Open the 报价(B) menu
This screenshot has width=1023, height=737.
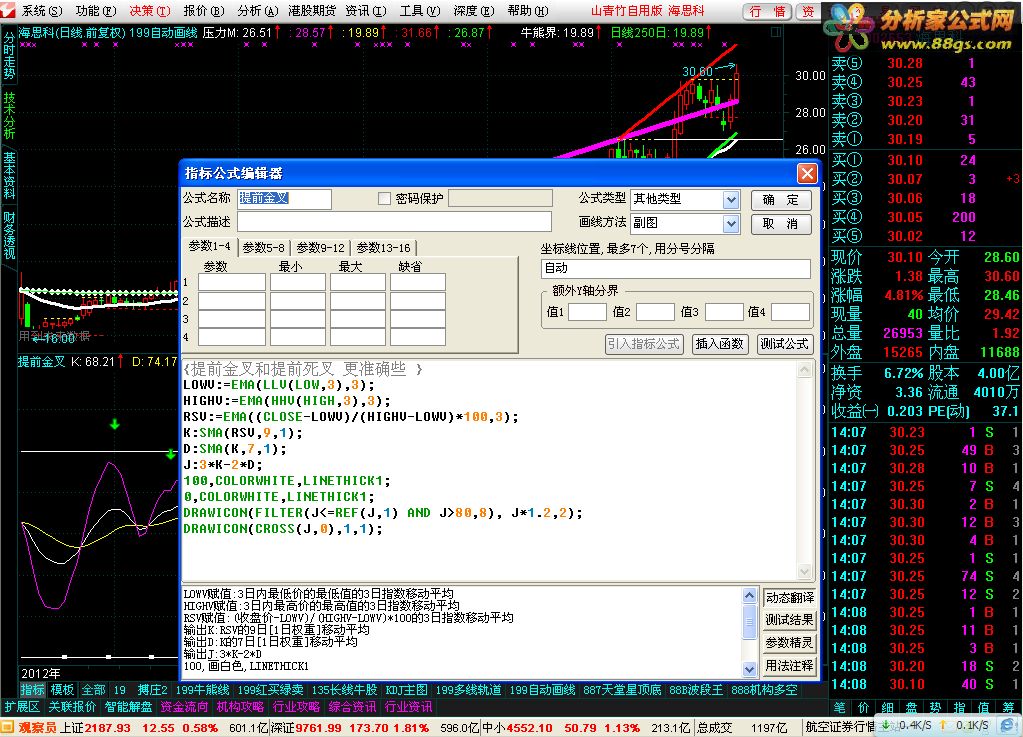(x=204, y=10)
